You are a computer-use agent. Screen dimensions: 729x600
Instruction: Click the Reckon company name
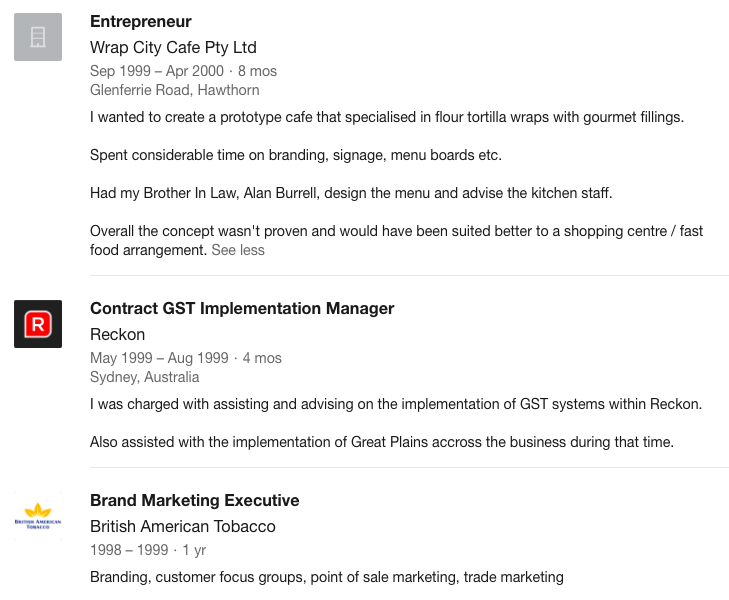click(x=118, y=335)
